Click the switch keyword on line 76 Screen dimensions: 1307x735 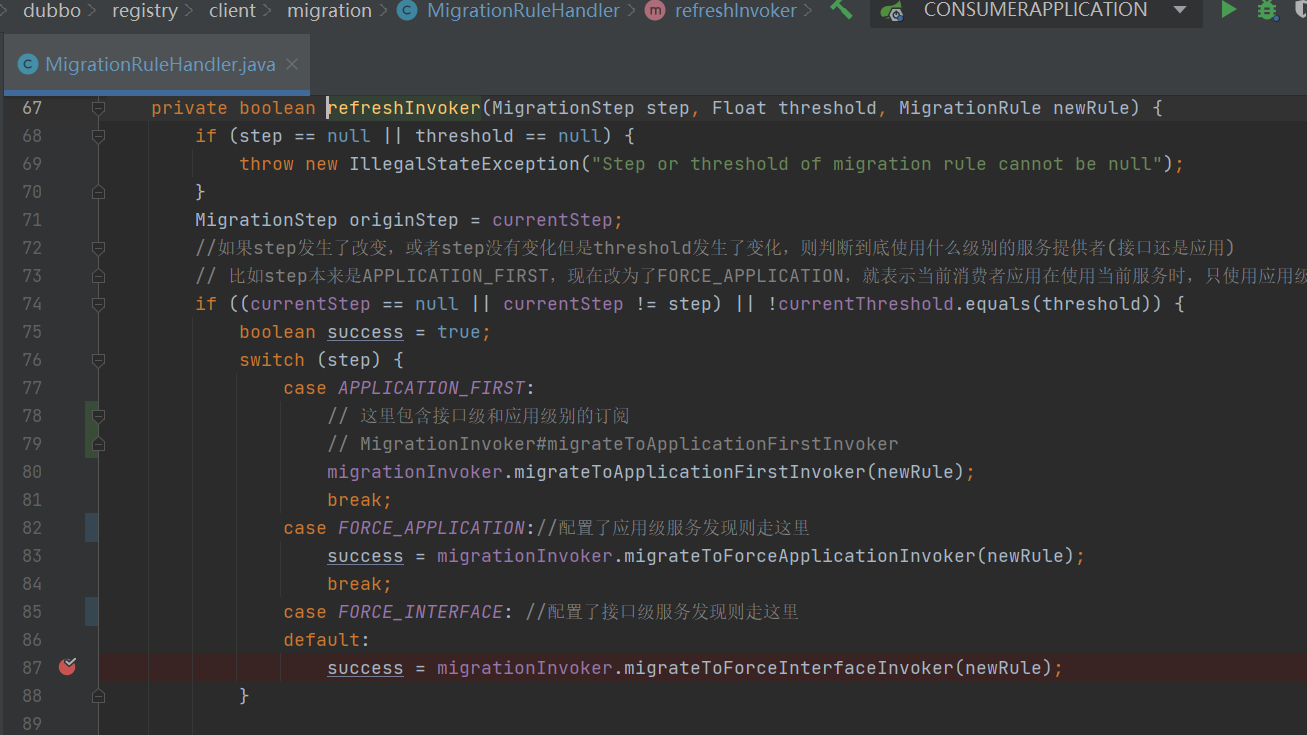pos(272,360)
